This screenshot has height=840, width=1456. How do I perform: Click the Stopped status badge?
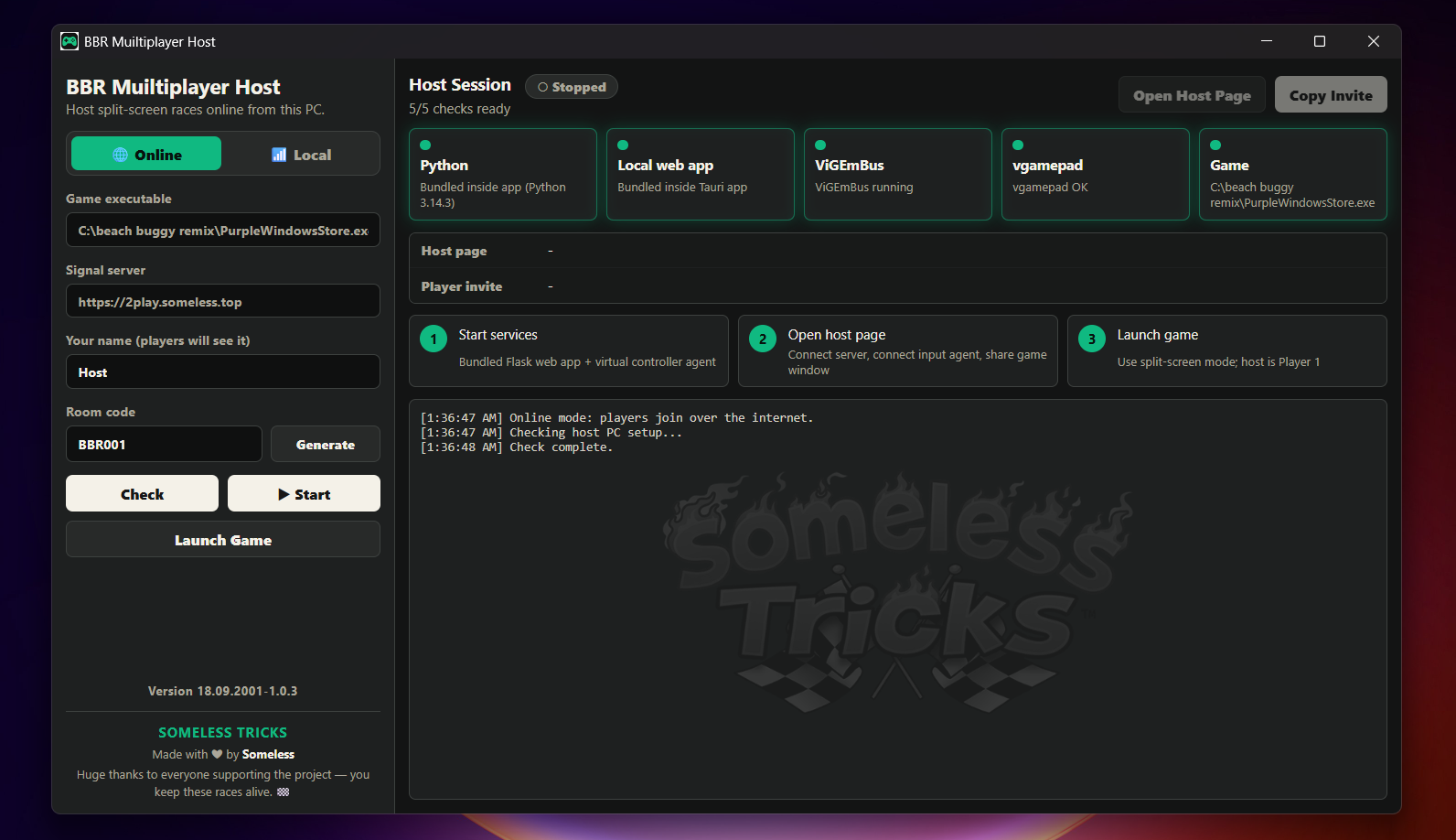point(572,87)
